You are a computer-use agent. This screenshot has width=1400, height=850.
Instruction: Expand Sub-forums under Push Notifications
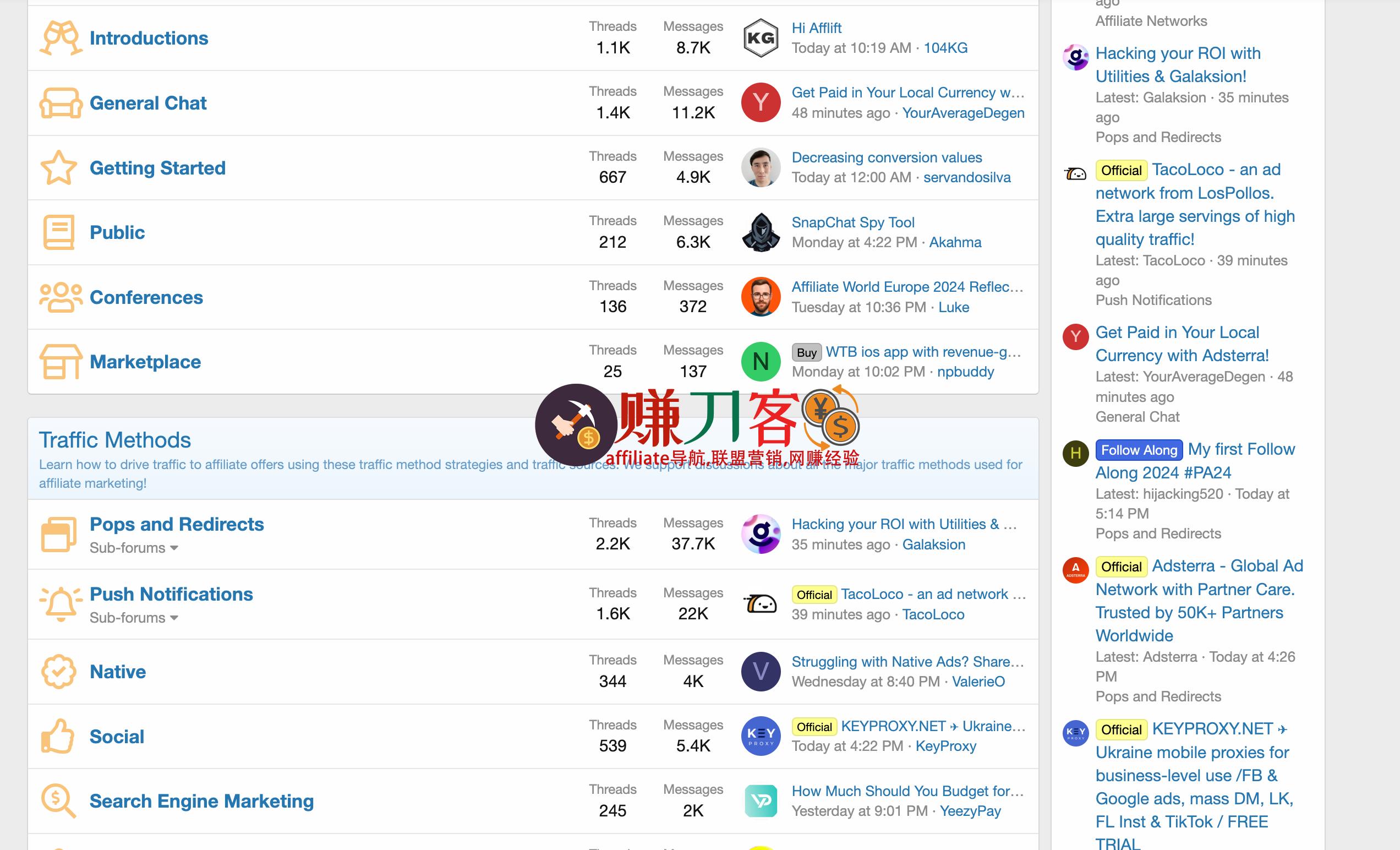pos(134,618)
